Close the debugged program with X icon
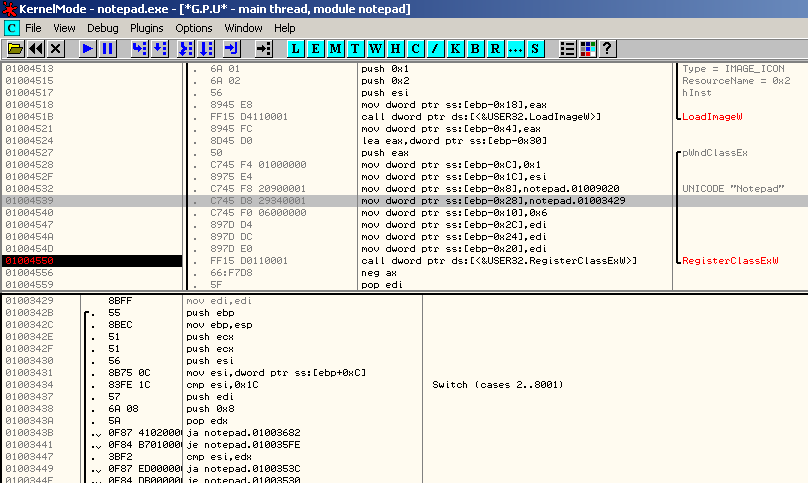The width and height of the screenshot is (808, 483). click(x=56, y=48)
